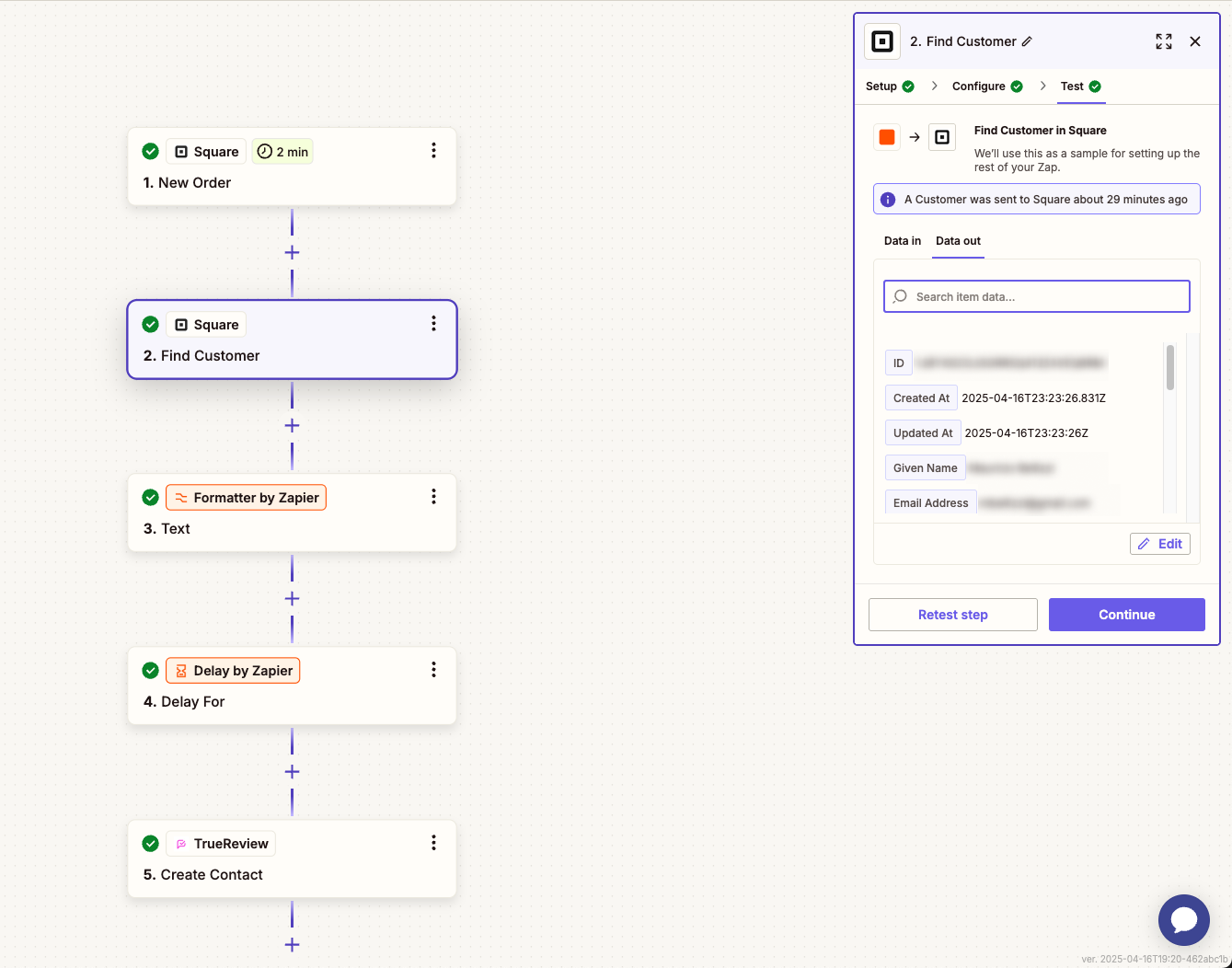Click the orange trigger icon in test summary
Viewport: 1232px width, 968px height.
point(887,137)
